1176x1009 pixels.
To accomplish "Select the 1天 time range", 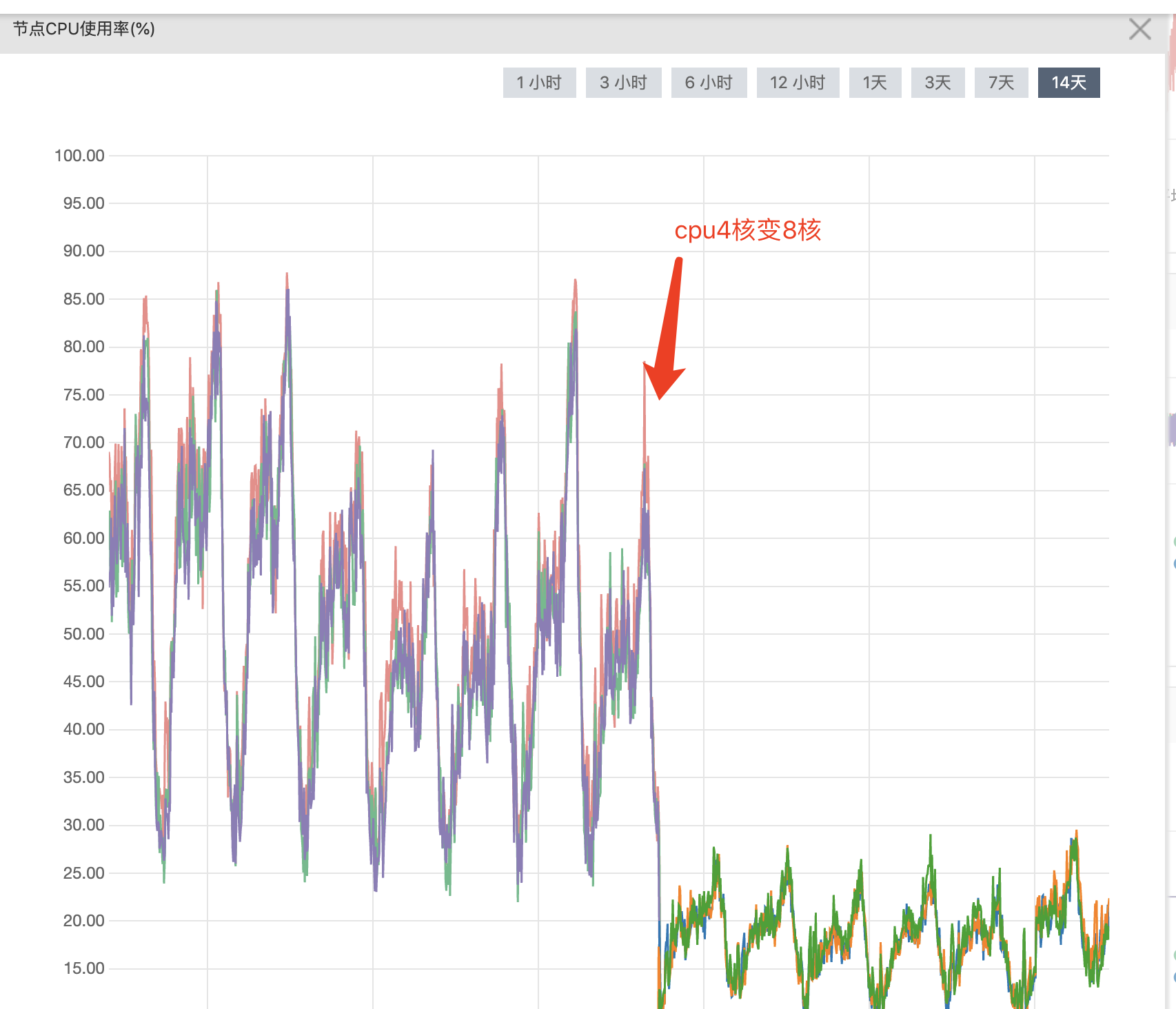I will click(x=875, y=83).
